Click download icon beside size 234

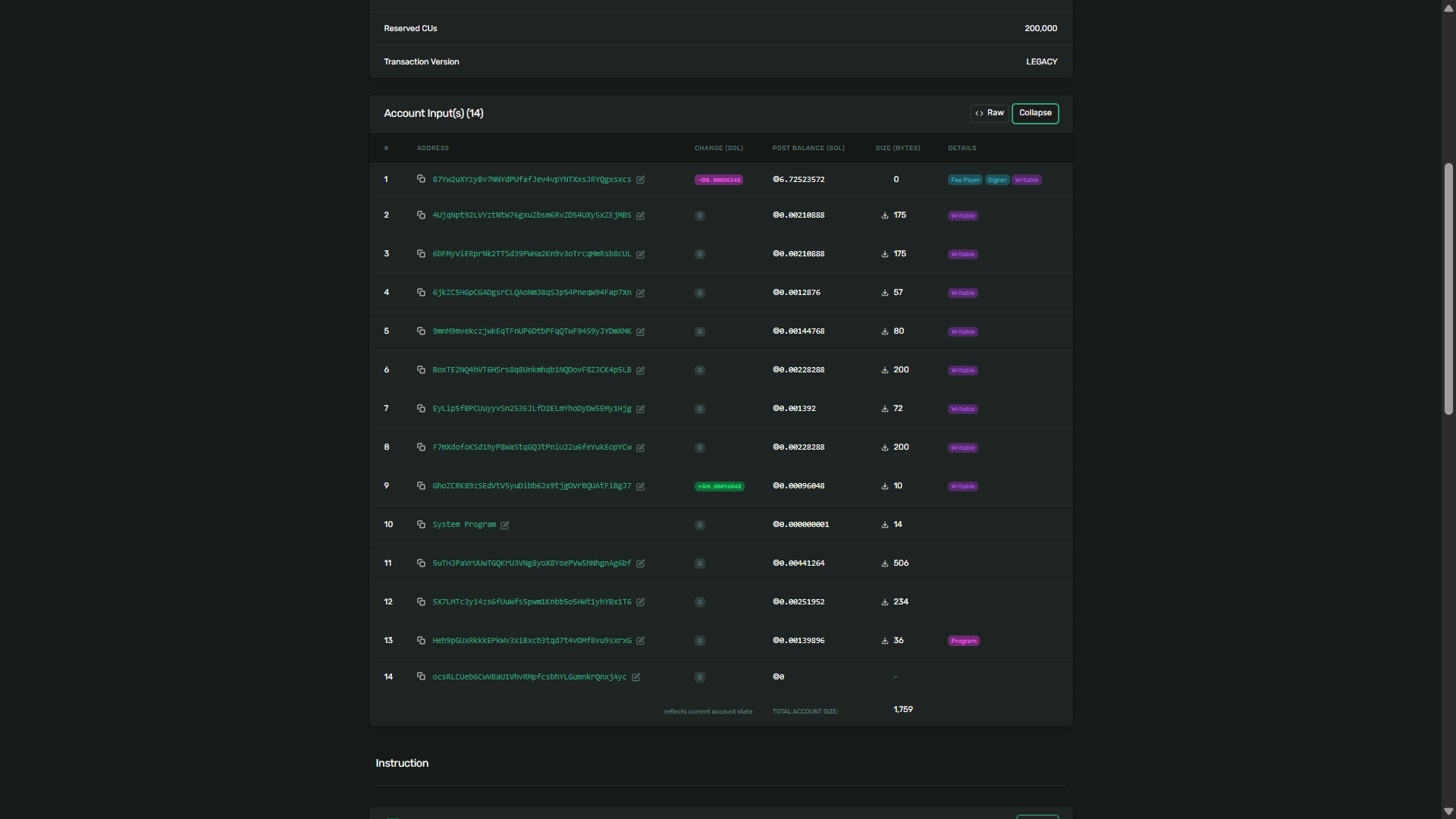point(885,602)
